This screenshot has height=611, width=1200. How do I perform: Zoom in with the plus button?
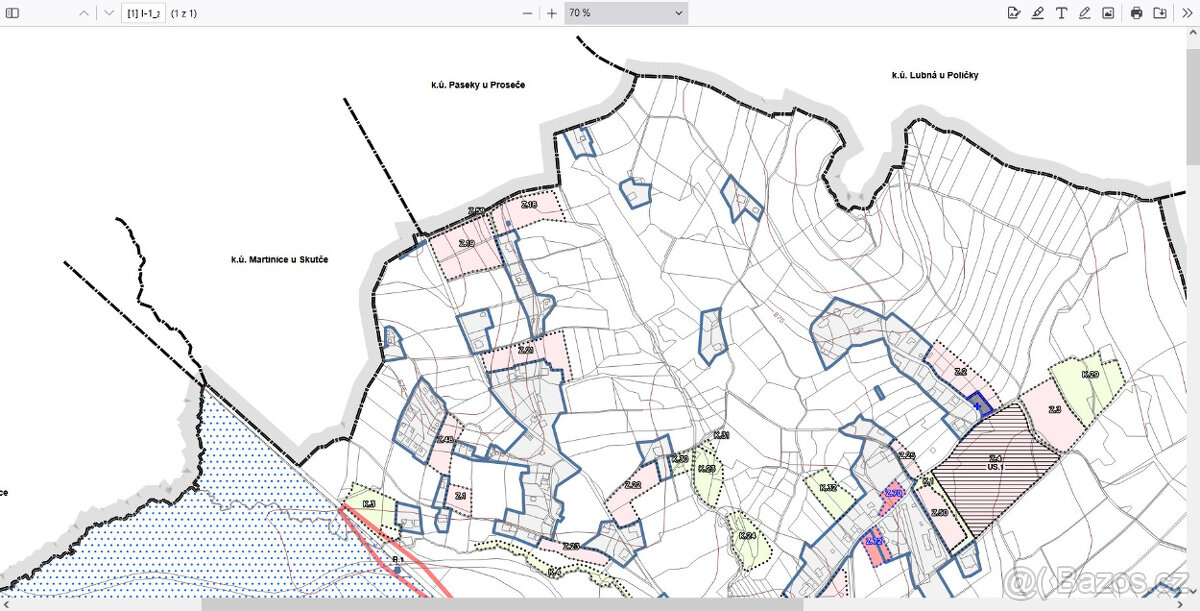(551, 13)
